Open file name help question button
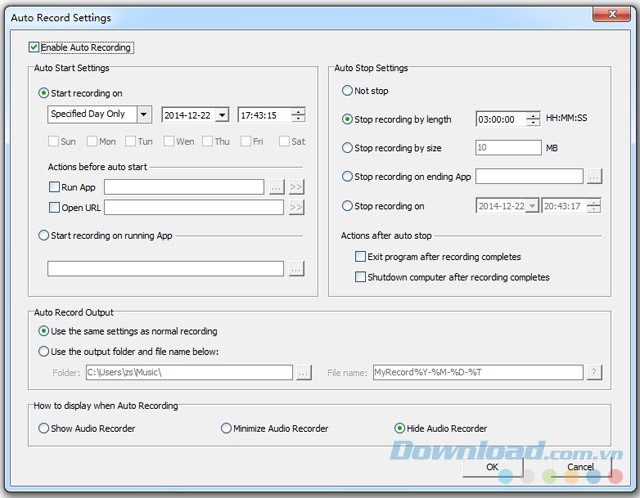Screen dimensions: 640x498 pyautogui.click(x=594, y=373)
